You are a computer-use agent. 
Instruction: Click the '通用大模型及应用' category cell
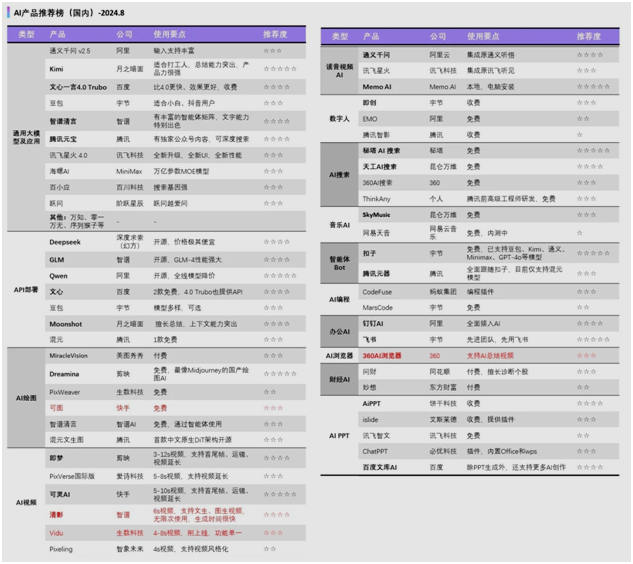tap(26, 137)
